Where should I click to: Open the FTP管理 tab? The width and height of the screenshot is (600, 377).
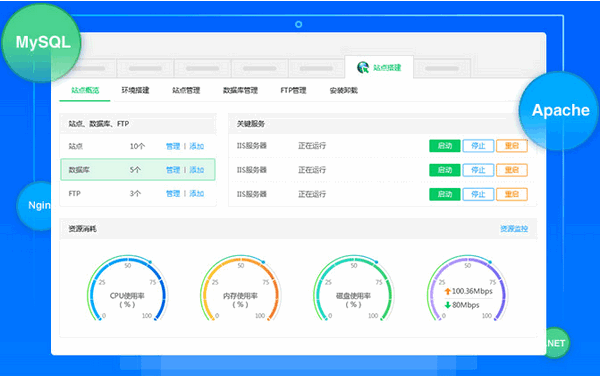click(x=293, y=90)
